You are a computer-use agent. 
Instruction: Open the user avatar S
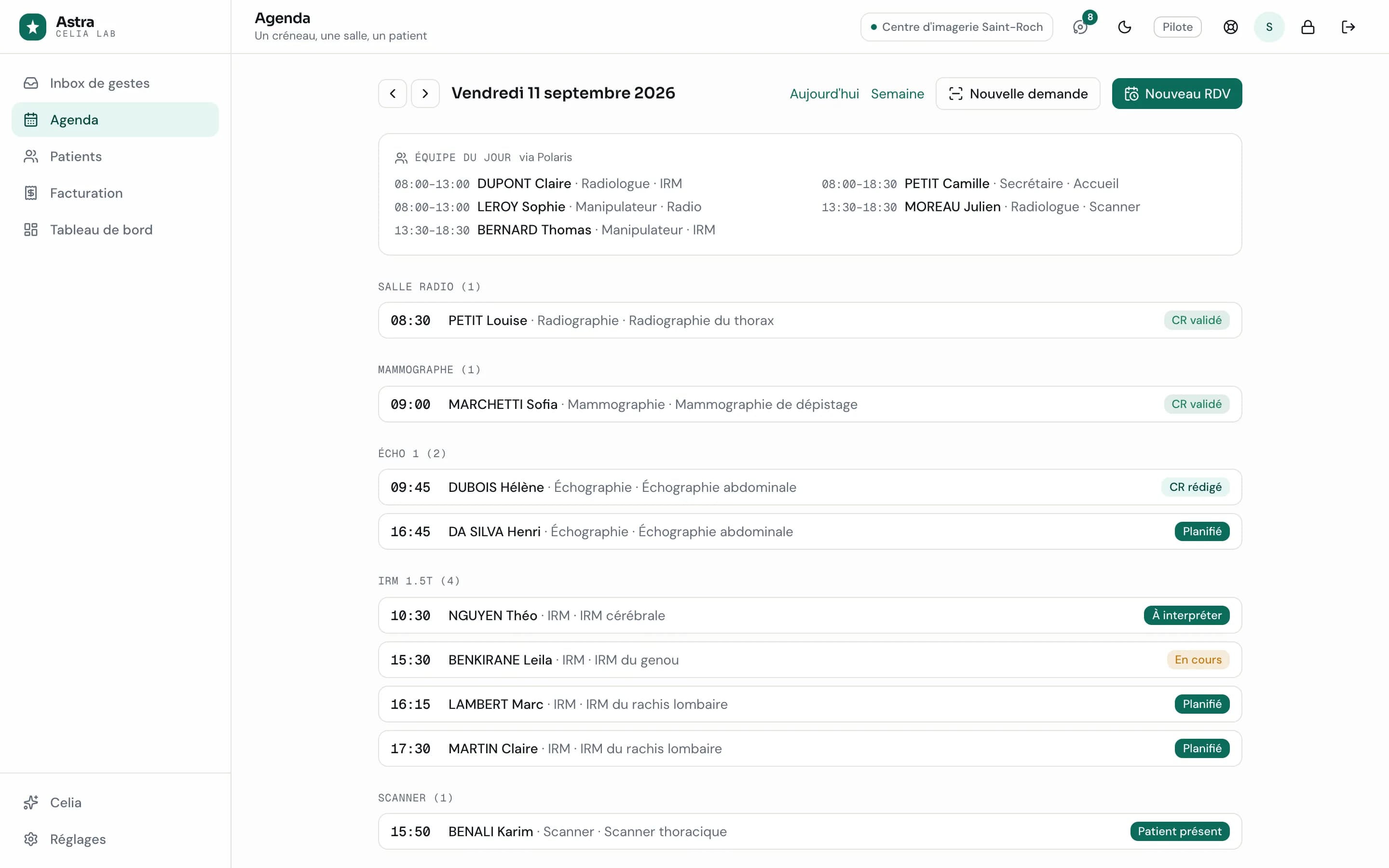click(x=1269, y=27)
